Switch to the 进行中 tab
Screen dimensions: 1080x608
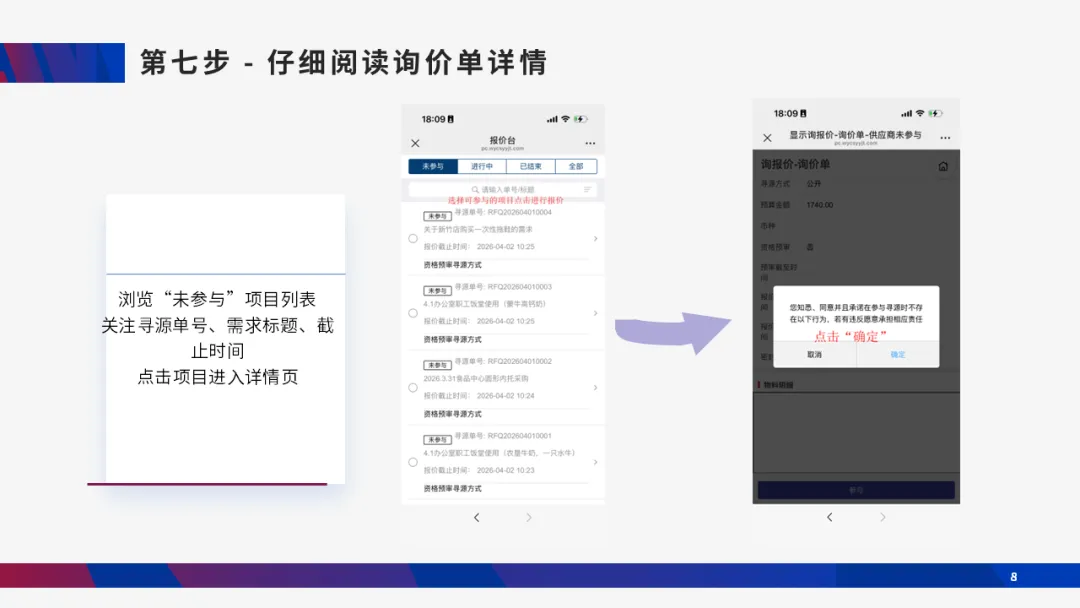pos(482,167)
